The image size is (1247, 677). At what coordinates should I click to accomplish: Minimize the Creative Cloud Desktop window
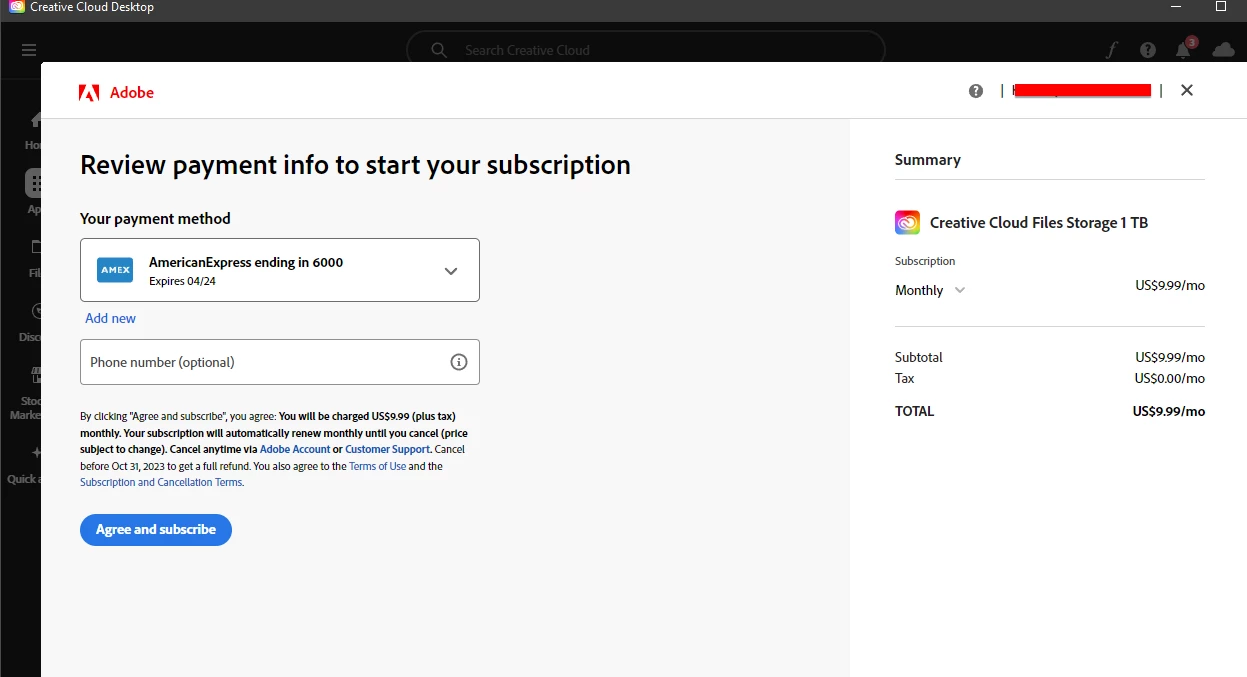pos(1174,6)
